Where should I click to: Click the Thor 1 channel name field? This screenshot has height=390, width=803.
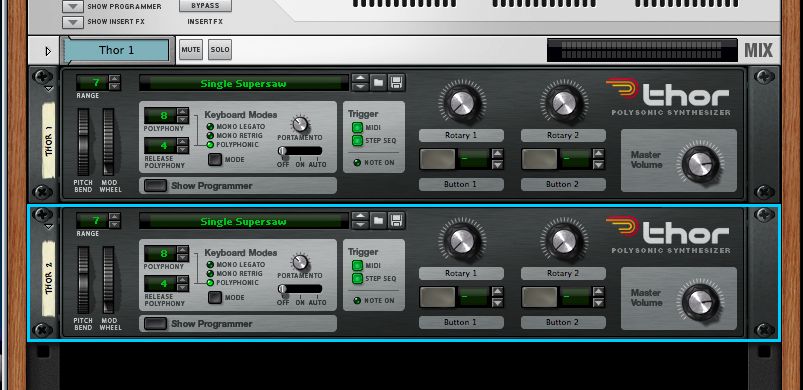coord(116,50)
